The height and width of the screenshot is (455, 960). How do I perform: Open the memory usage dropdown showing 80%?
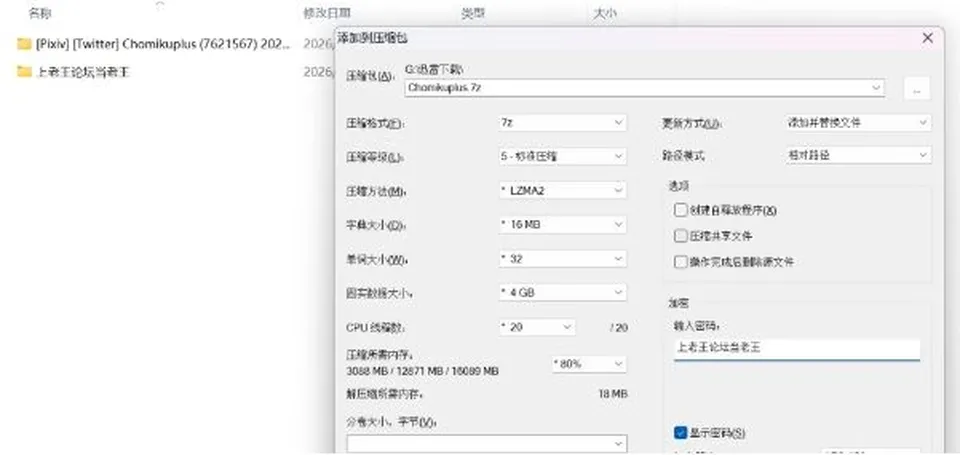coord(589,364)
